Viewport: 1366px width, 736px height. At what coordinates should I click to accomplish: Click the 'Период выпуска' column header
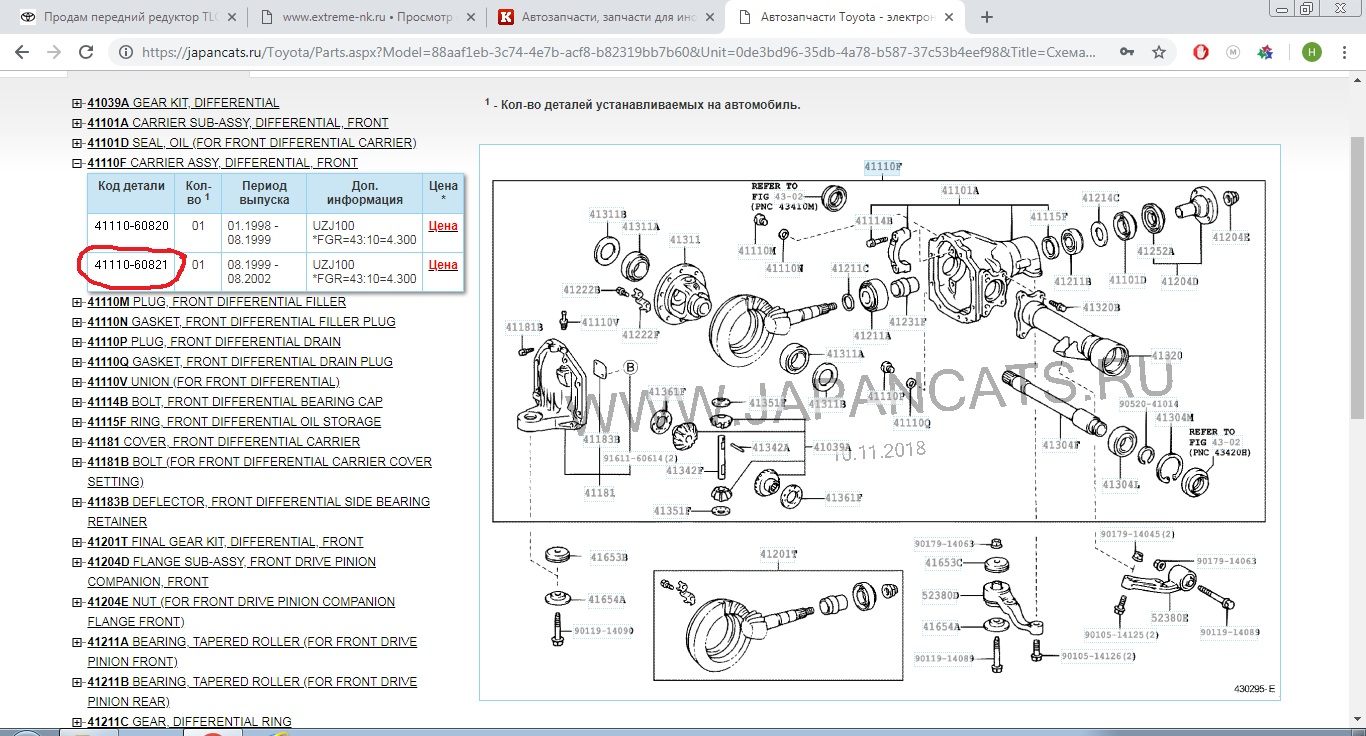[264, 192]
